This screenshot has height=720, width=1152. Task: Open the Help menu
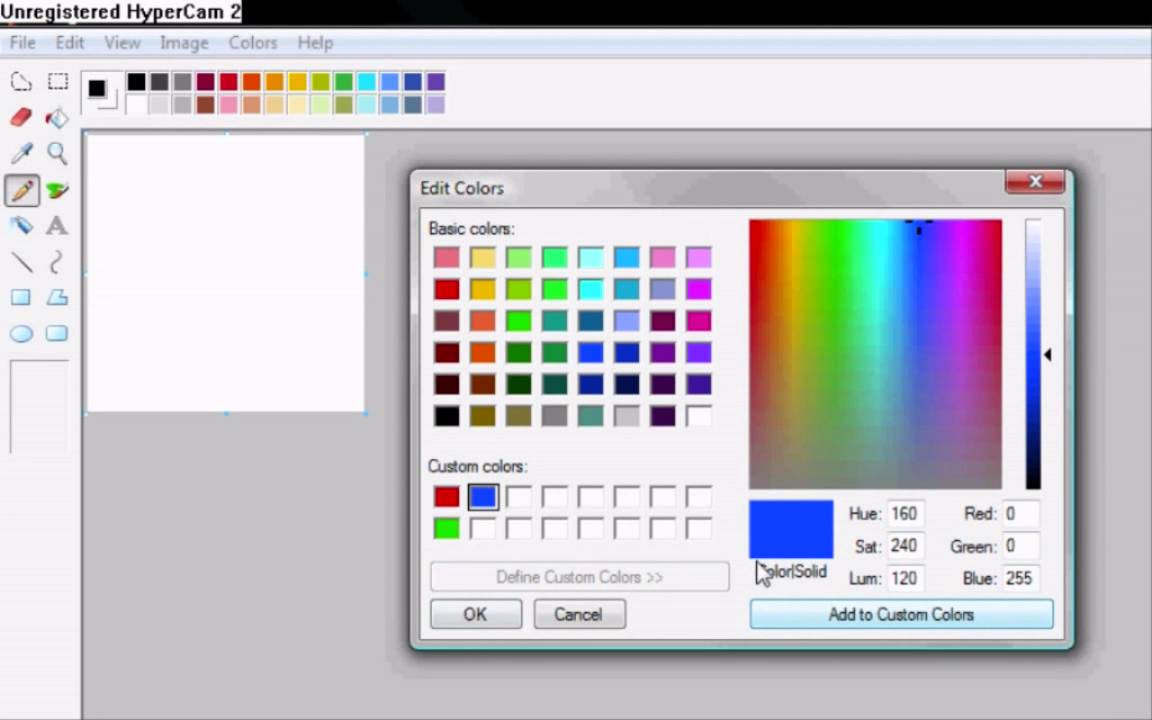click(315, 43)
